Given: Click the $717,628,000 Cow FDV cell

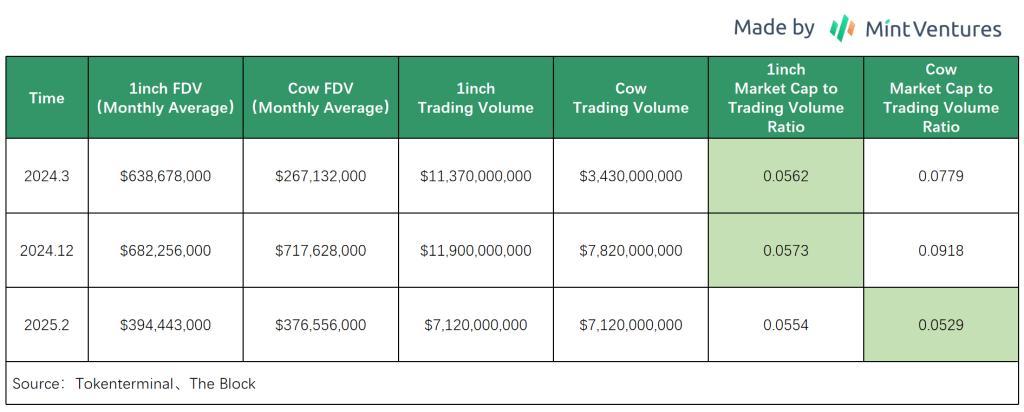Looking at the screenshot, I should click(321, 251).
